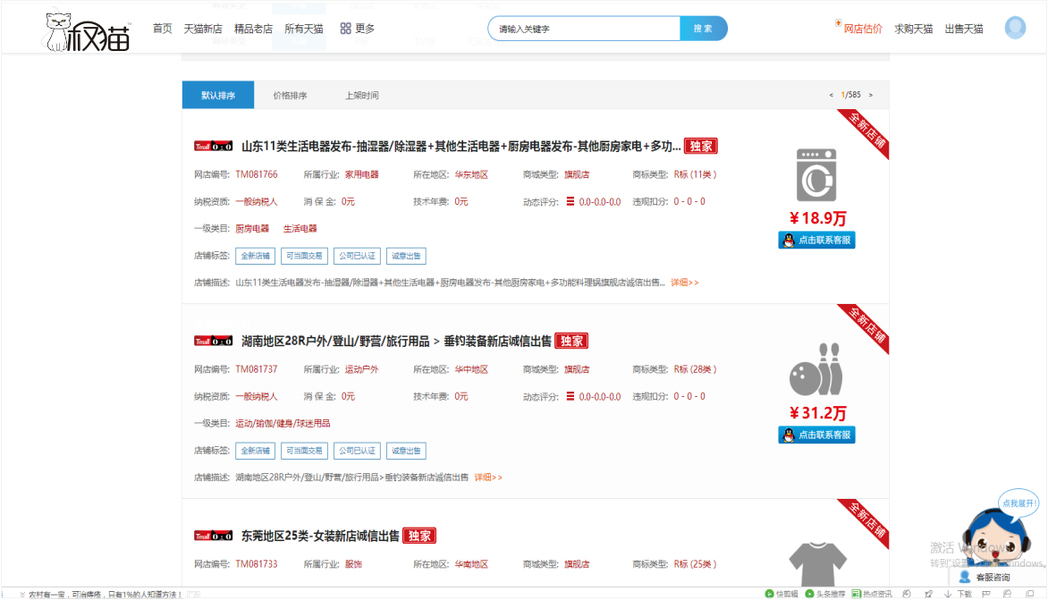Click the user avatar icon
Viewport: 1048px width, 600px height.
coord(1015,28)
